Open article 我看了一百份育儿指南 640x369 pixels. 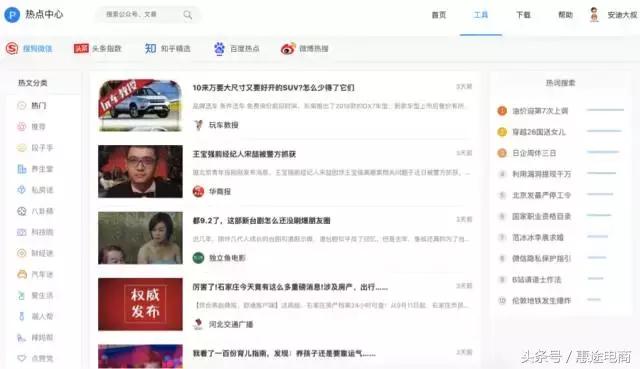pyautogui.click(x=284, y=353)
